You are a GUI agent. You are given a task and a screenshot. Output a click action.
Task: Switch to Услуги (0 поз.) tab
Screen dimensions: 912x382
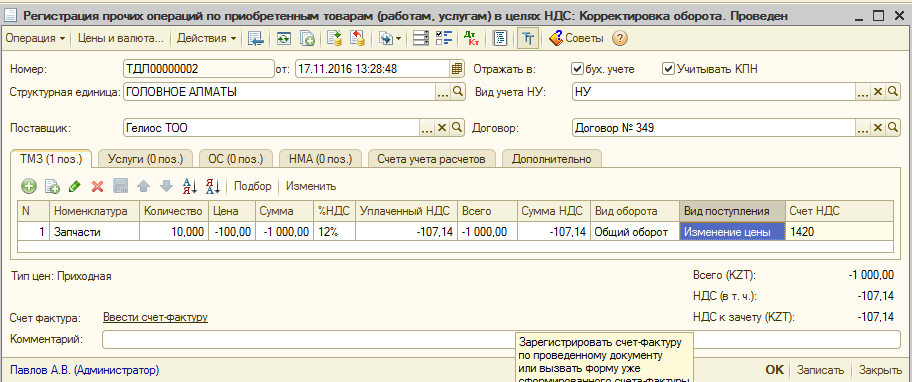(x=145, y=159)
